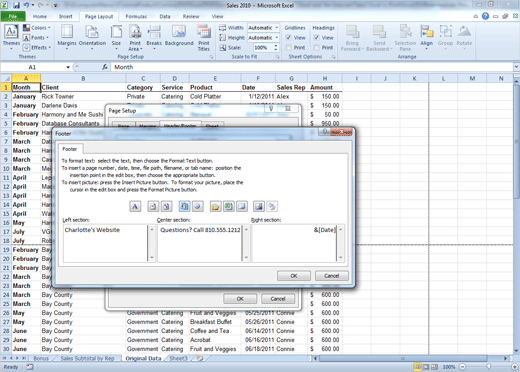The image size is (520, 372).
Task: Switch to the Review ribbon tab
Action: tap(191, 16)
